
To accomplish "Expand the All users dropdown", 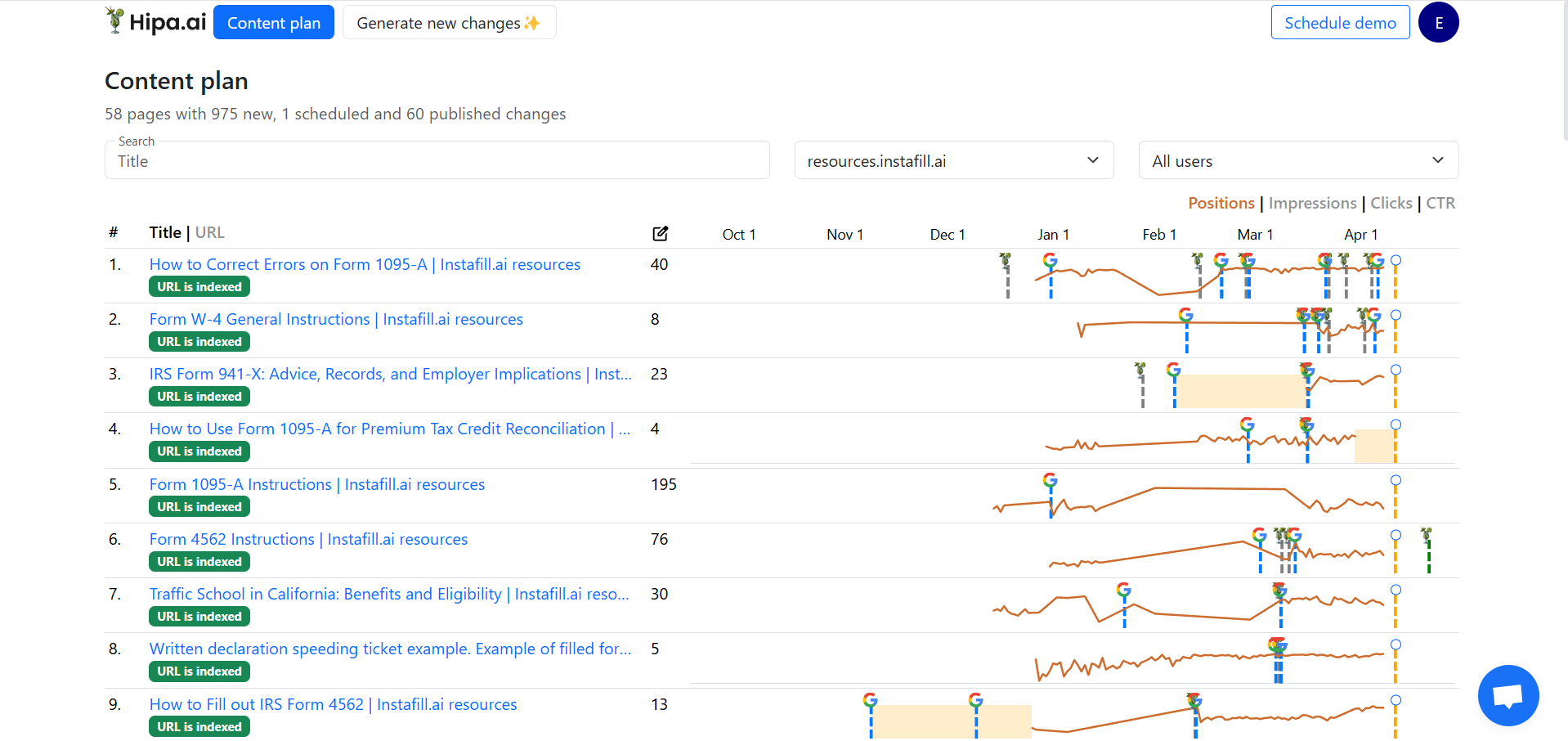I will coord(1297,161).
